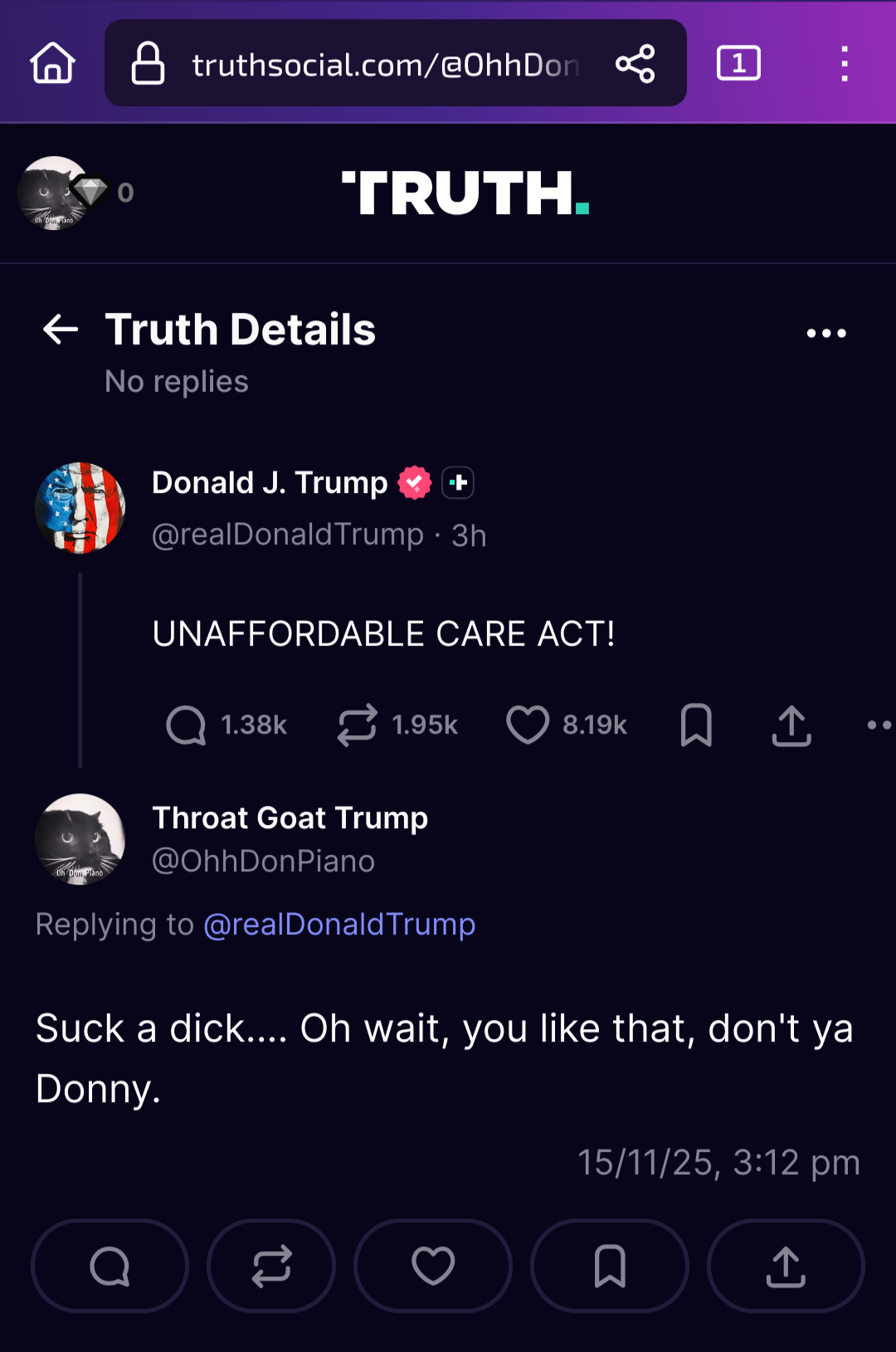Tap the bottom heart like button
Image resolution: width=896 pixels, height=1352 pixels.
433,1266
